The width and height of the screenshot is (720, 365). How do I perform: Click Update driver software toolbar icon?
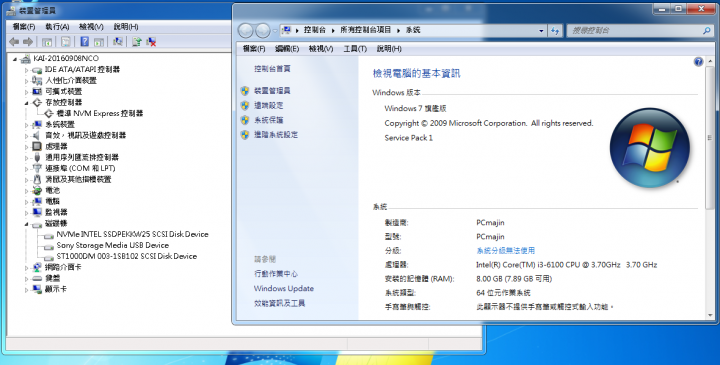137,42
